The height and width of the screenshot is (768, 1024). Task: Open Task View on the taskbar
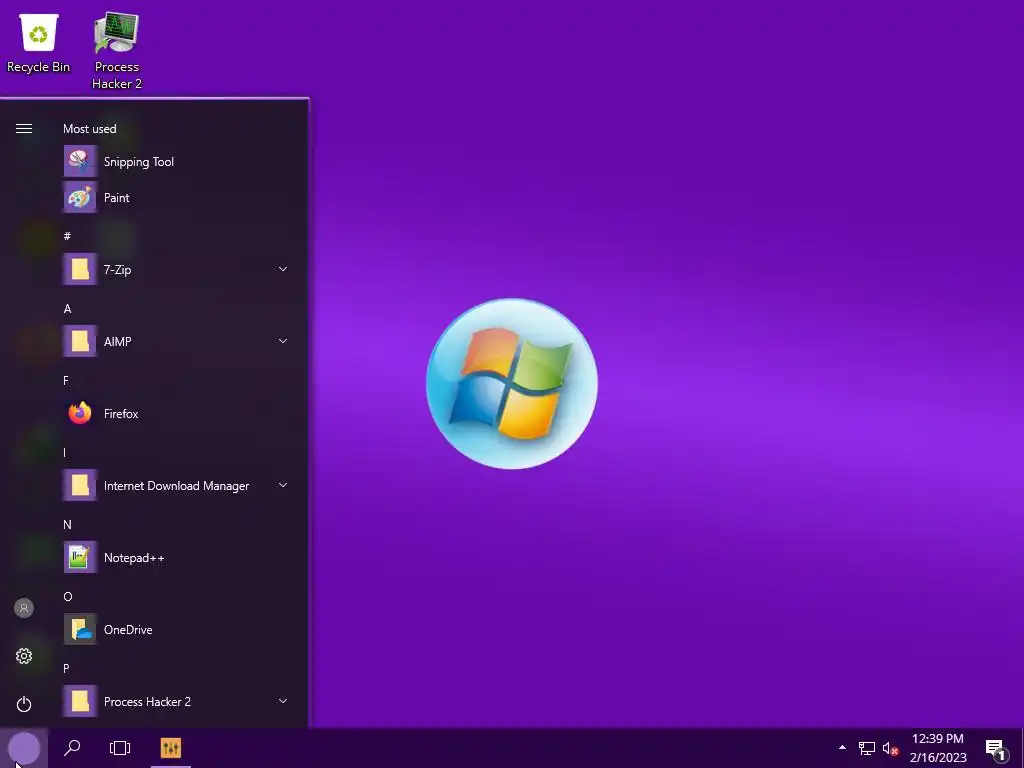pos(120,748)
